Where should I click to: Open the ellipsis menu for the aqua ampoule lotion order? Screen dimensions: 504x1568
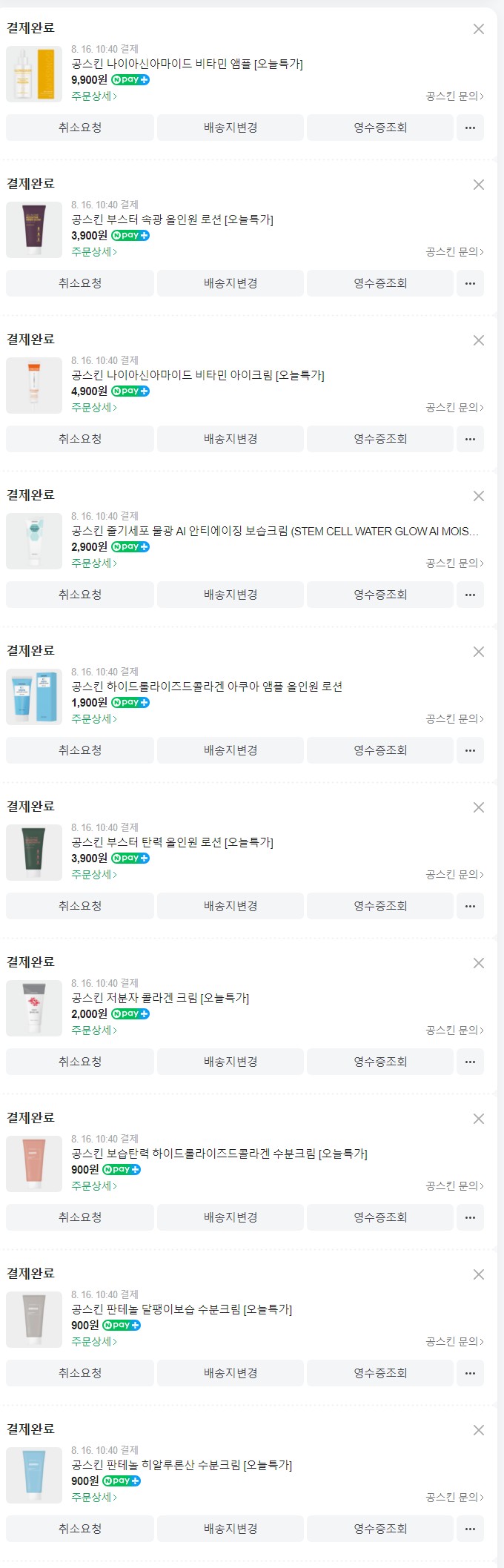click(x=470, y=750)
